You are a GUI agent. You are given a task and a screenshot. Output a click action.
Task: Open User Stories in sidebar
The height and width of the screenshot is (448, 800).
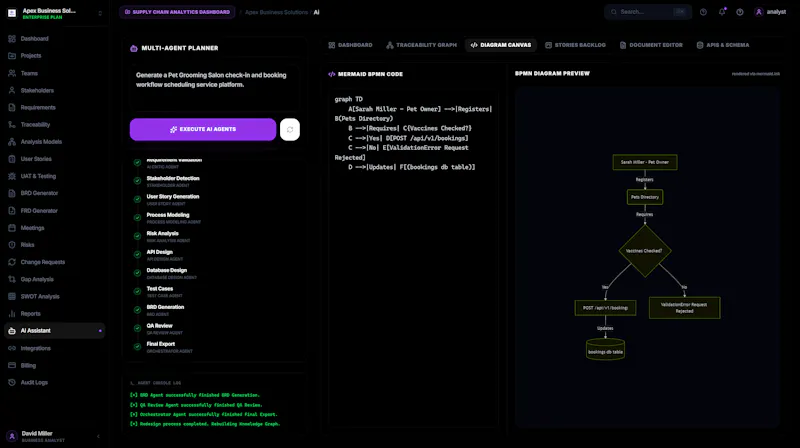54,159
